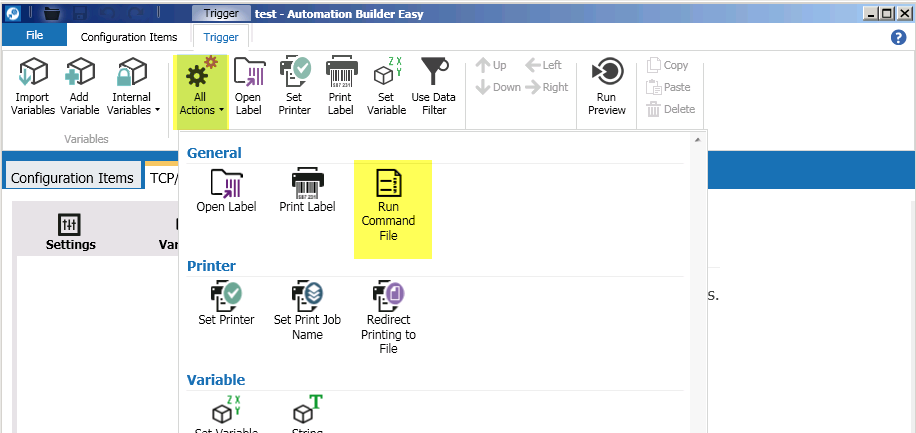The image size is (916, 433).
Task: Select Use Data Filter action
Action: [434, 87]
